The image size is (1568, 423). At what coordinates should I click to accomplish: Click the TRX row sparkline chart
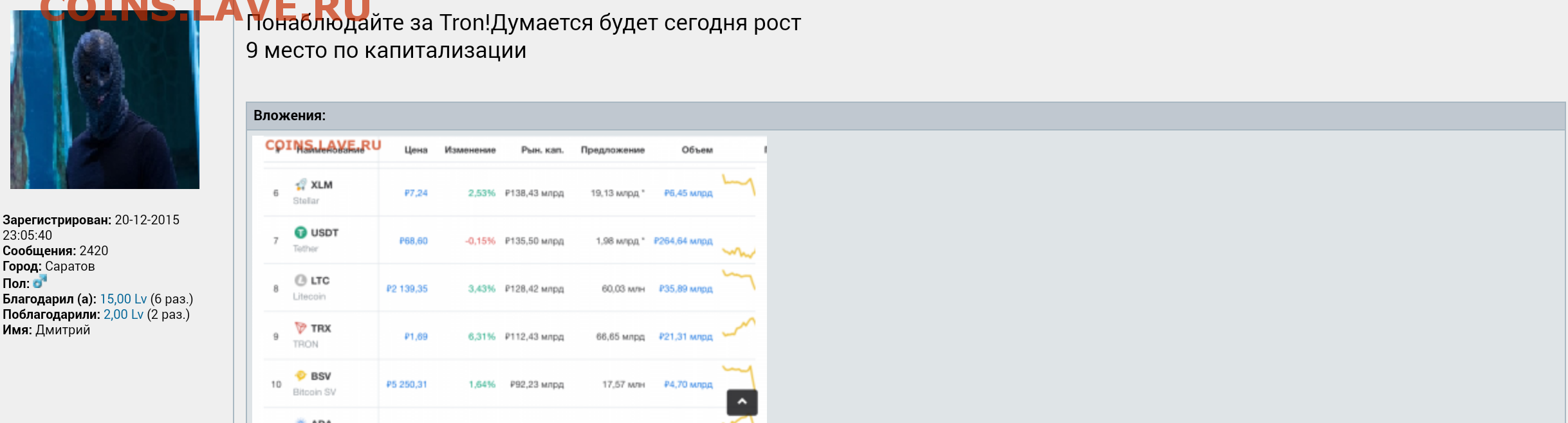coord(739,328)
